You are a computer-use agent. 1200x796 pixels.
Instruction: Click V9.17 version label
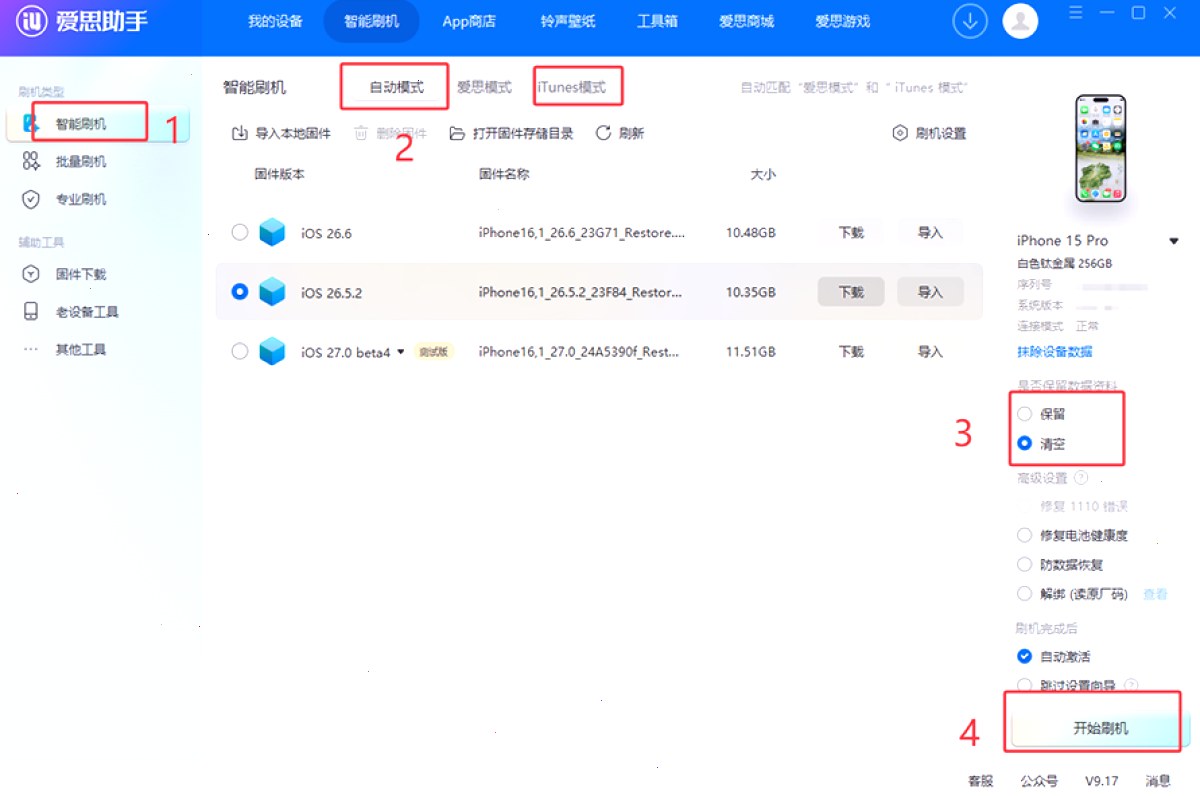pyautogui.click(x=1101, y=781)
